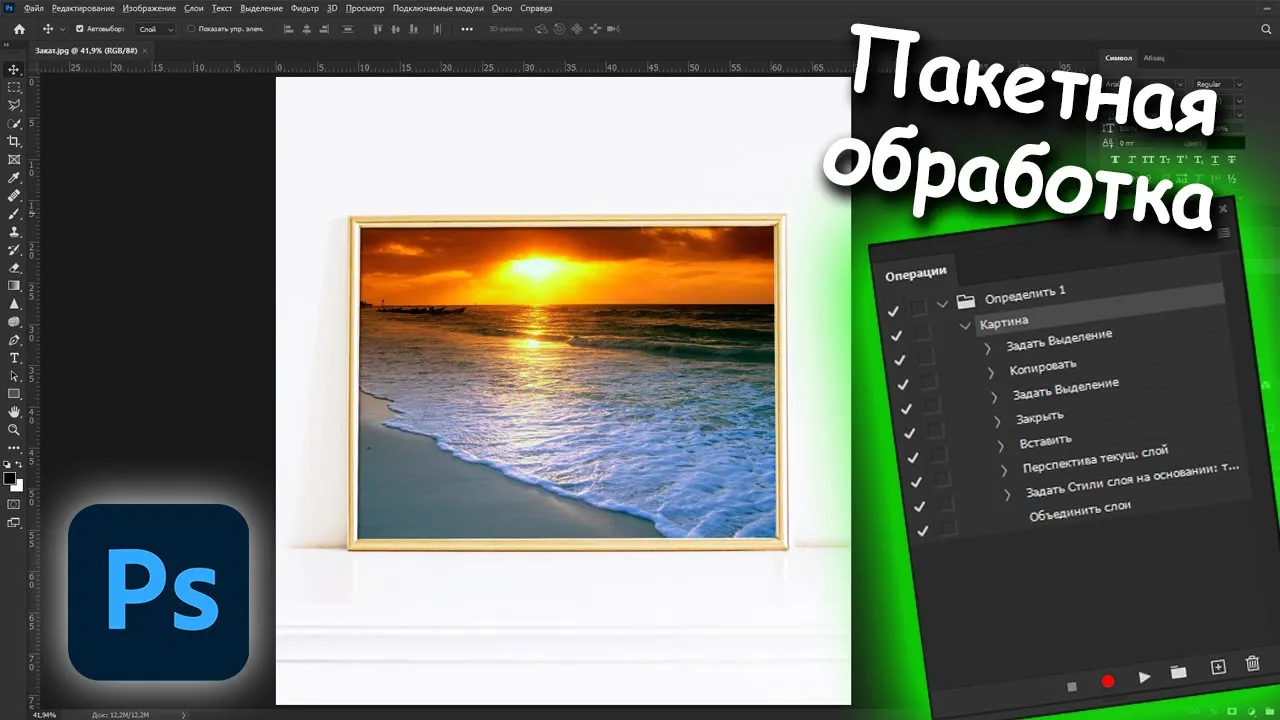
Task: Expand the Вставить step chevron
Action: [x=1000, y=446]
